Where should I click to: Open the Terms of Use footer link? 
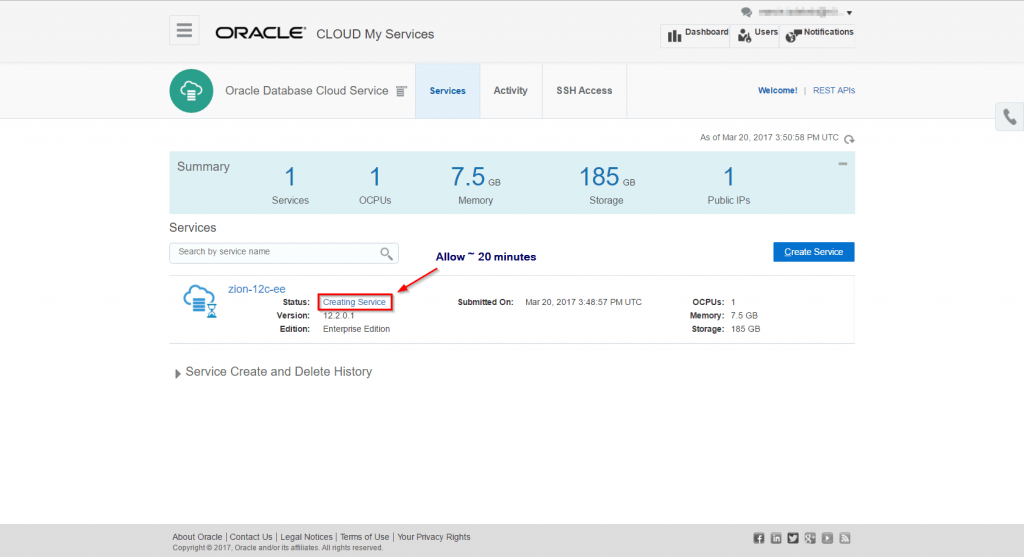(364, 537)
